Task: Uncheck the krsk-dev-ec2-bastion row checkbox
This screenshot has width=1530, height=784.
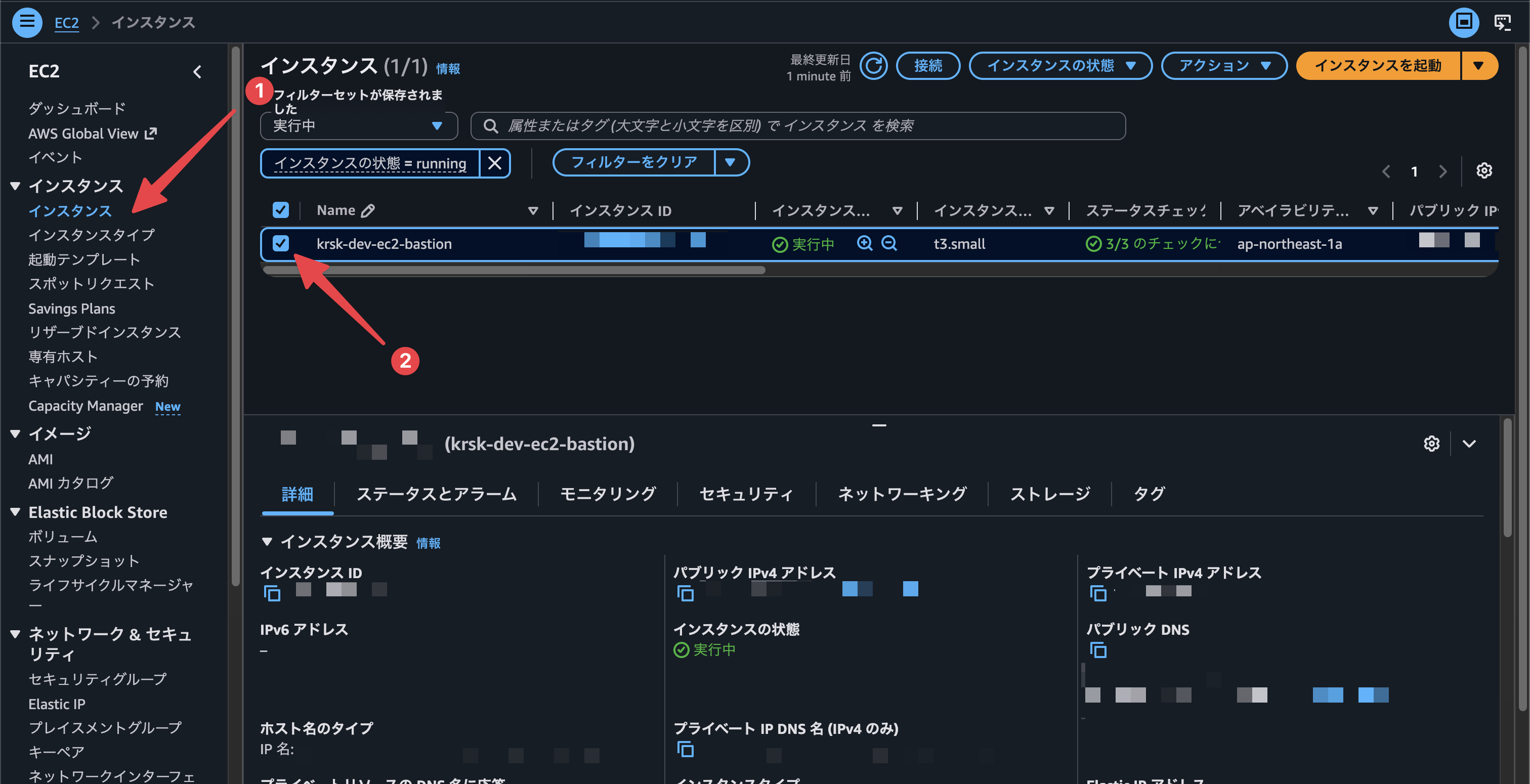Action: click(280, 243)
